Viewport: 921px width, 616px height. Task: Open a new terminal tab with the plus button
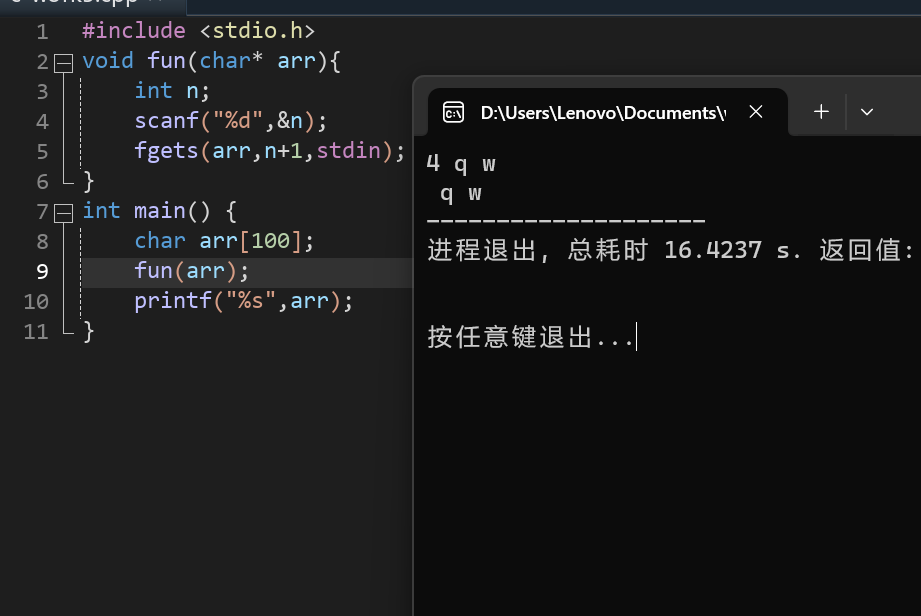pos(819,112)
